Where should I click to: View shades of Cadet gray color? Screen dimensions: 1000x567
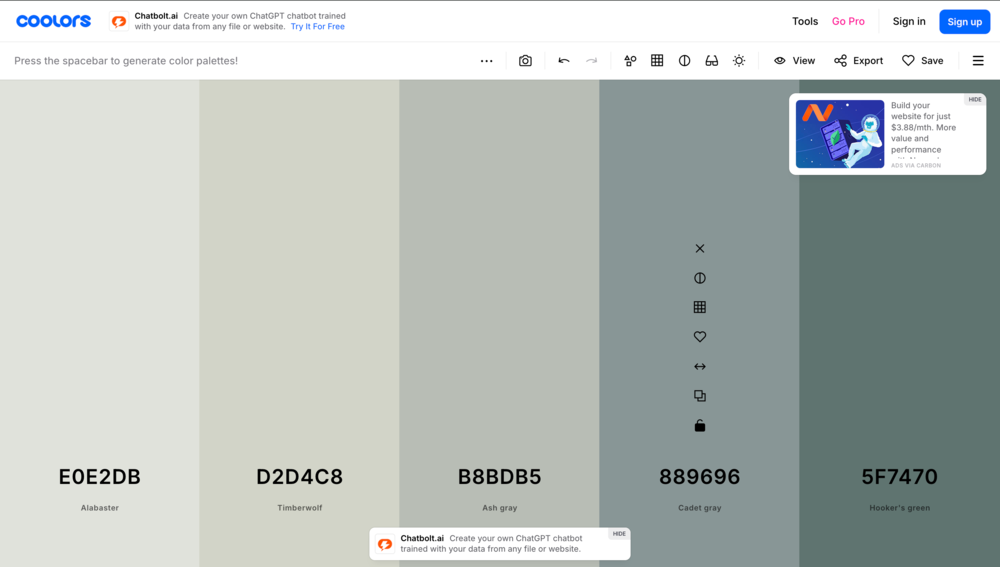[700, 308]
